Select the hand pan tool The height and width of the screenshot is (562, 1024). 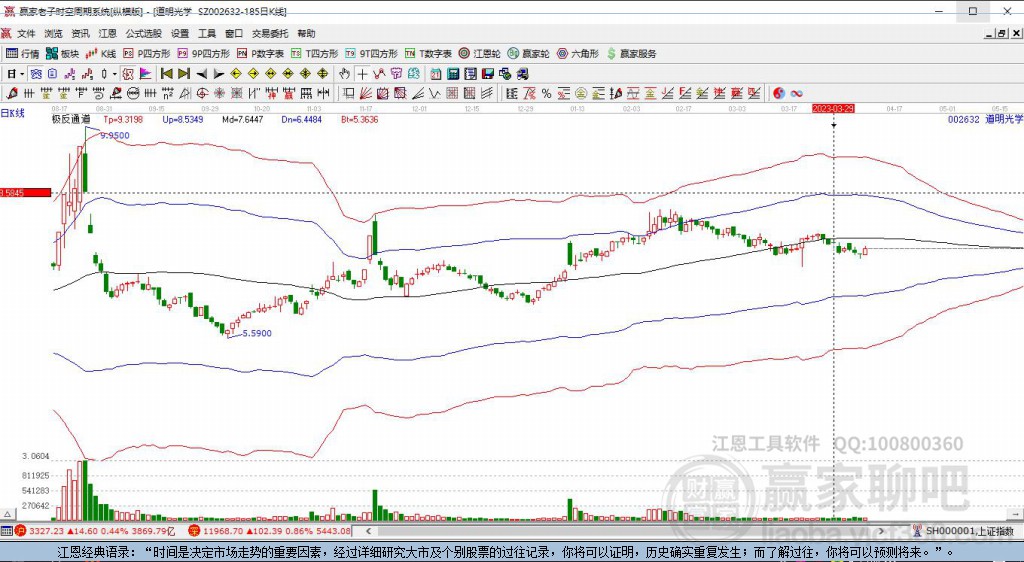click(x=344, y=74)
